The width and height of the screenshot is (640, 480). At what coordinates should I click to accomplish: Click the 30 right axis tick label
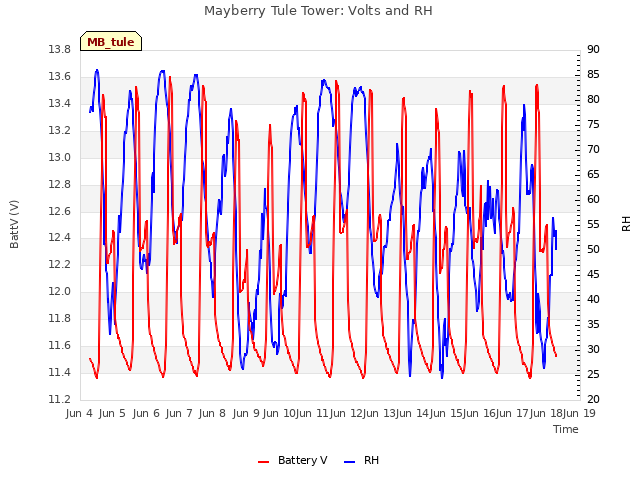point(593,349)
